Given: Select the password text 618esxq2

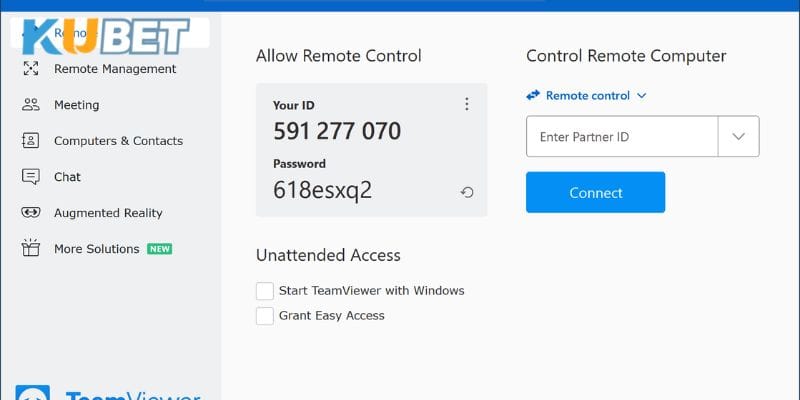Looking at the screenshot, I should pos(322,190).
